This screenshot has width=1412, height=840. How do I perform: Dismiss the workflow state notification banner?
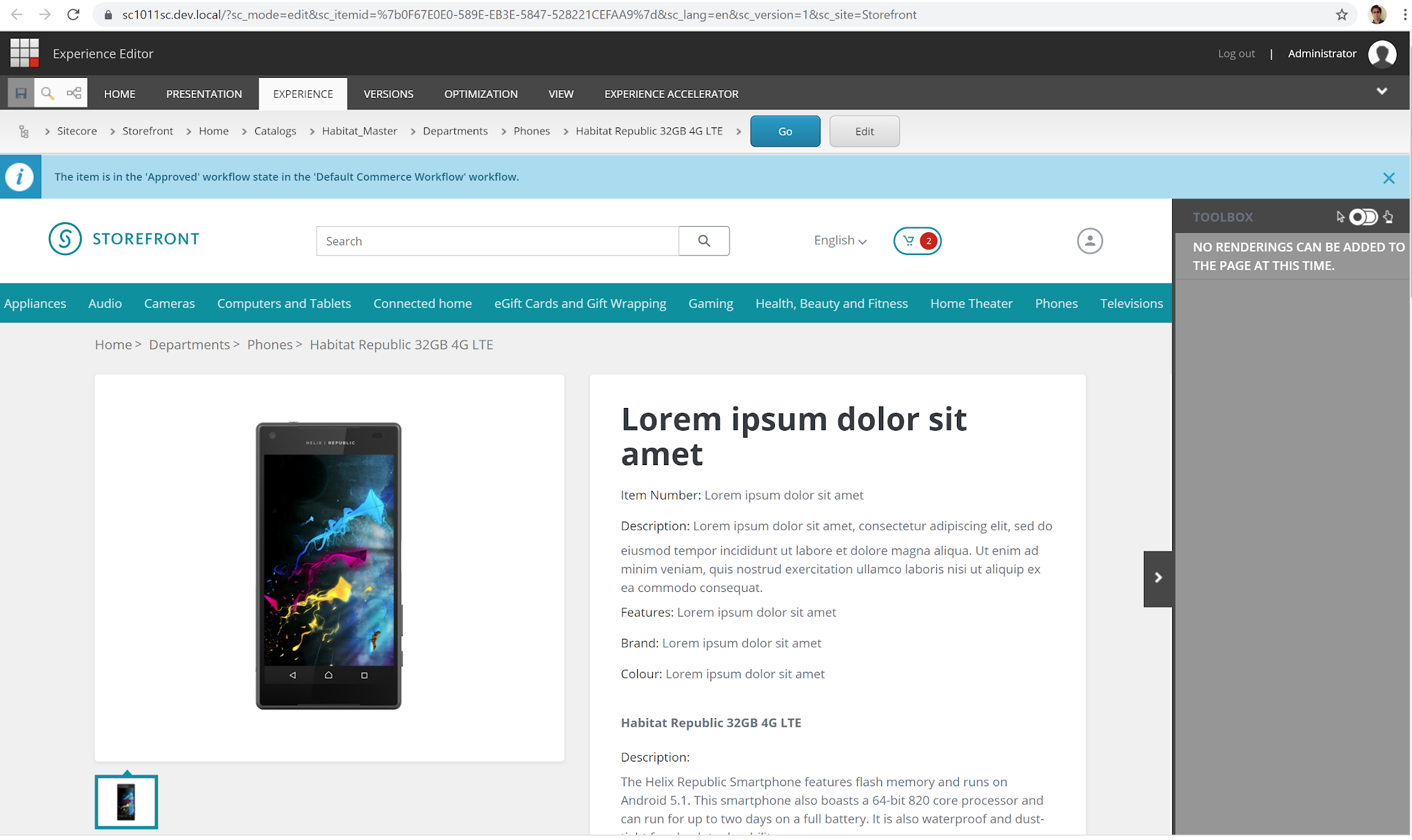pyautogui.click(x=1388, y=178)
